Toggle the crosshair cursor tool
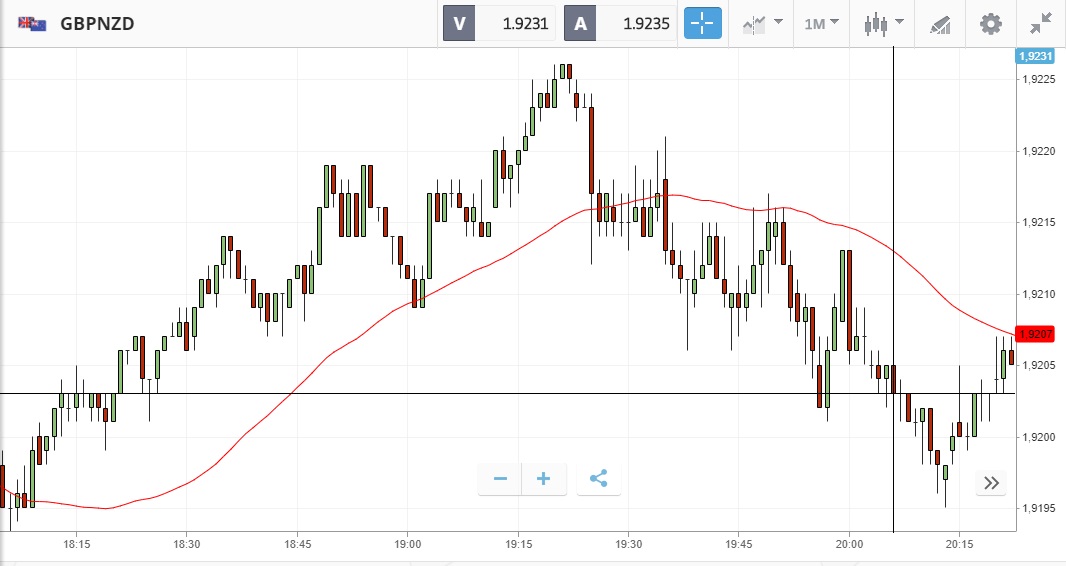 tap(702, 23)
